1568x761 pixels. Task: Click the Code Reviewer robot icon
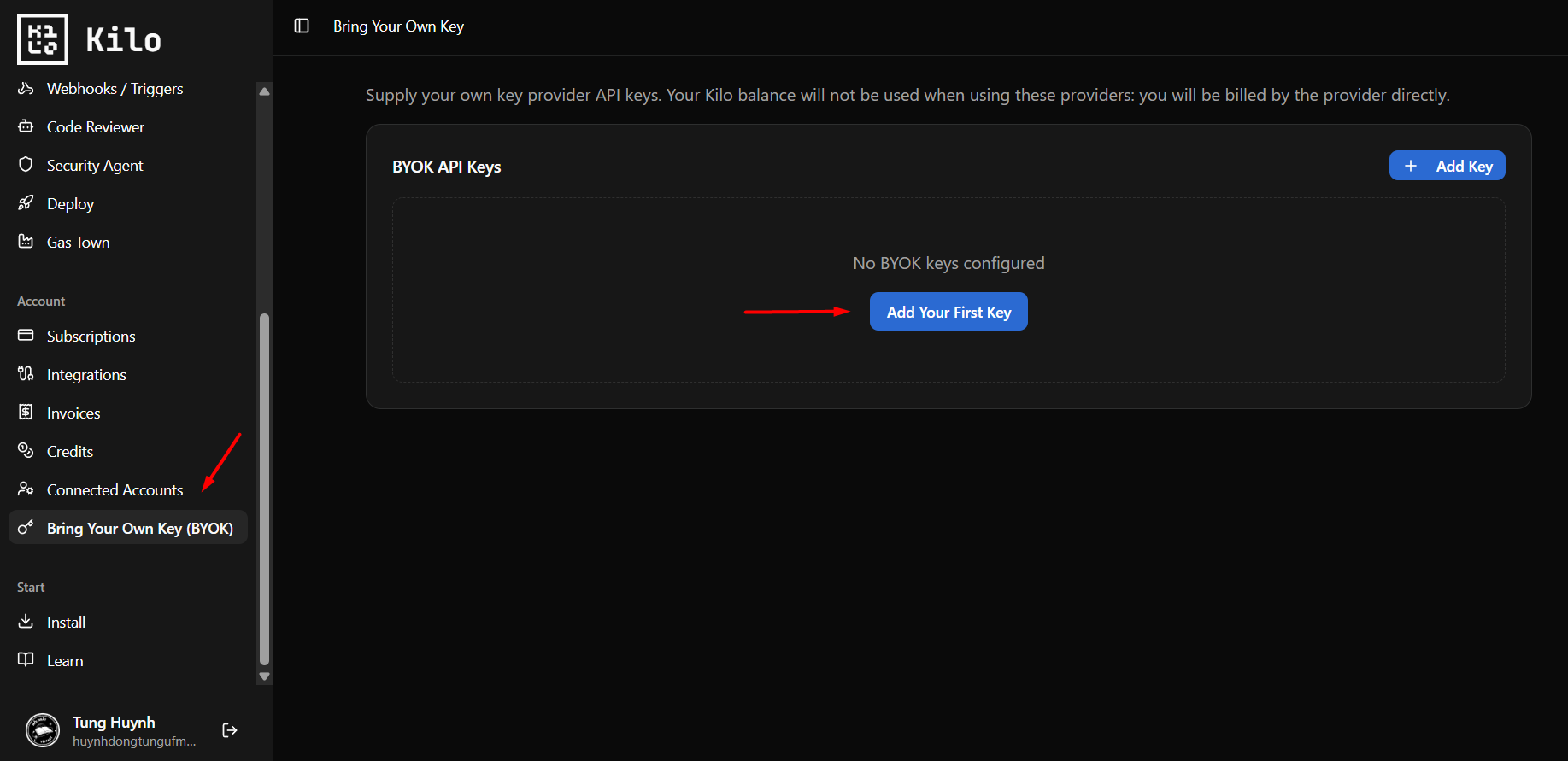tap(26, 126)
